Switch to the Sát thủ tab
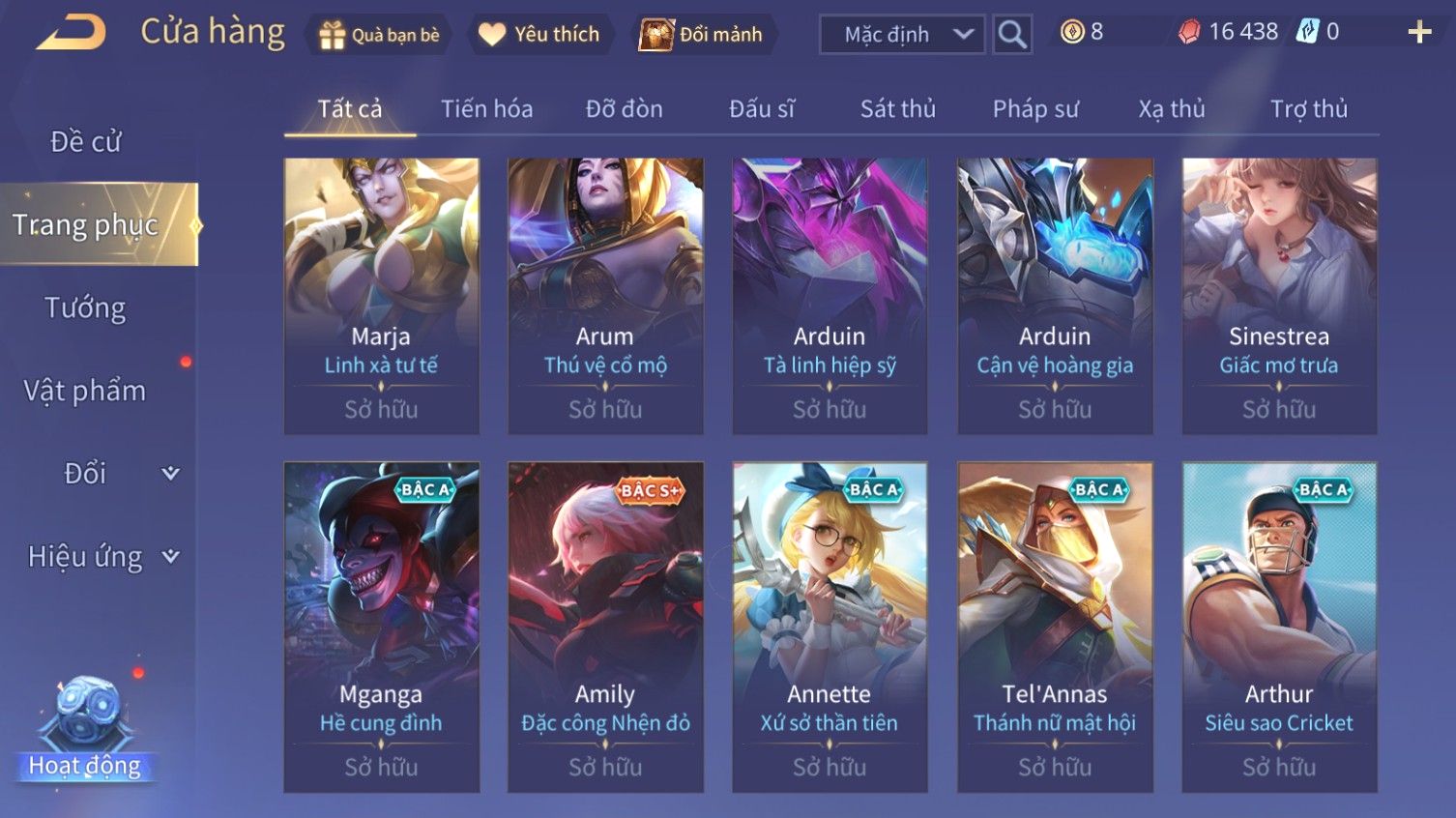 point(898,109)
